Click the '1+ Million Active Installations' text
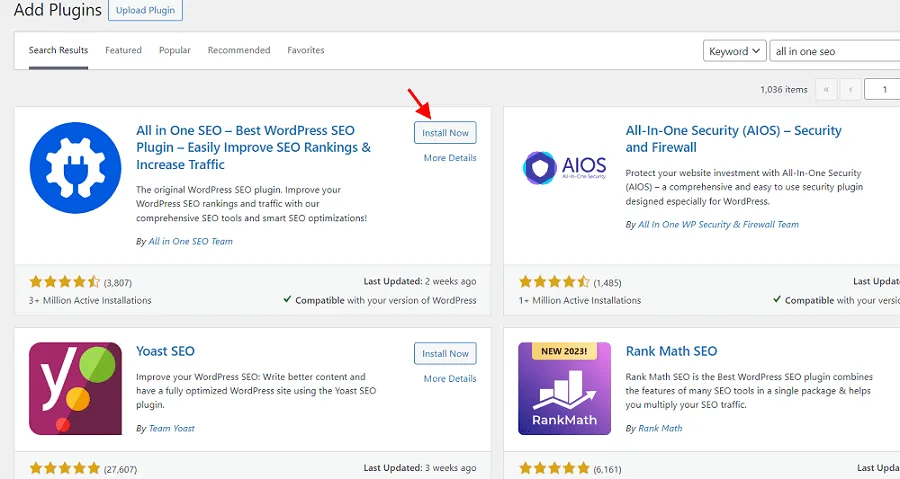900x479 pixels. click(x=580, y=301)
